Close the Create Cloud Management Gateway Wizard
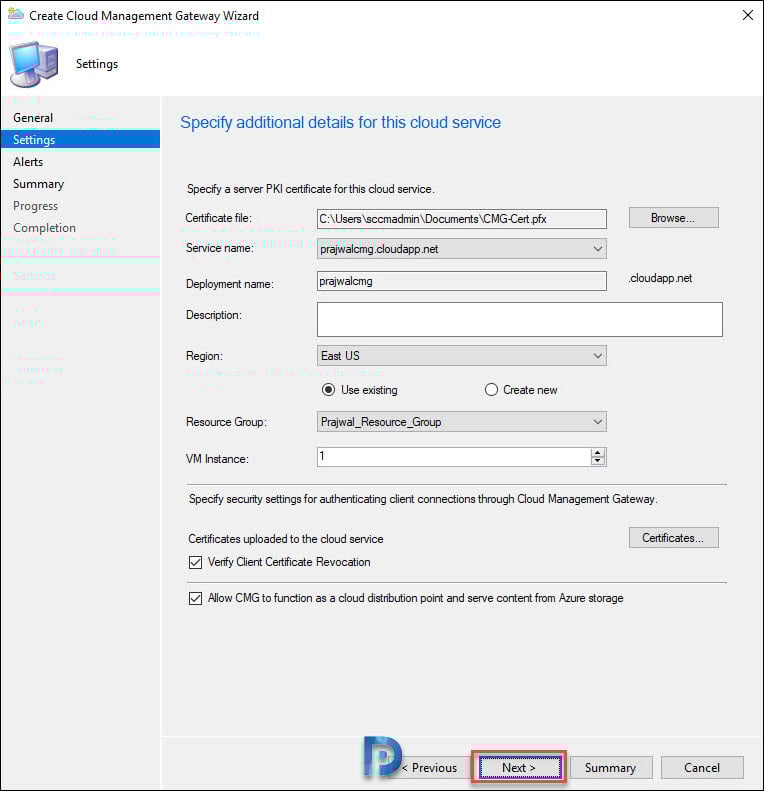764x791 pixels. click(747, 15)
